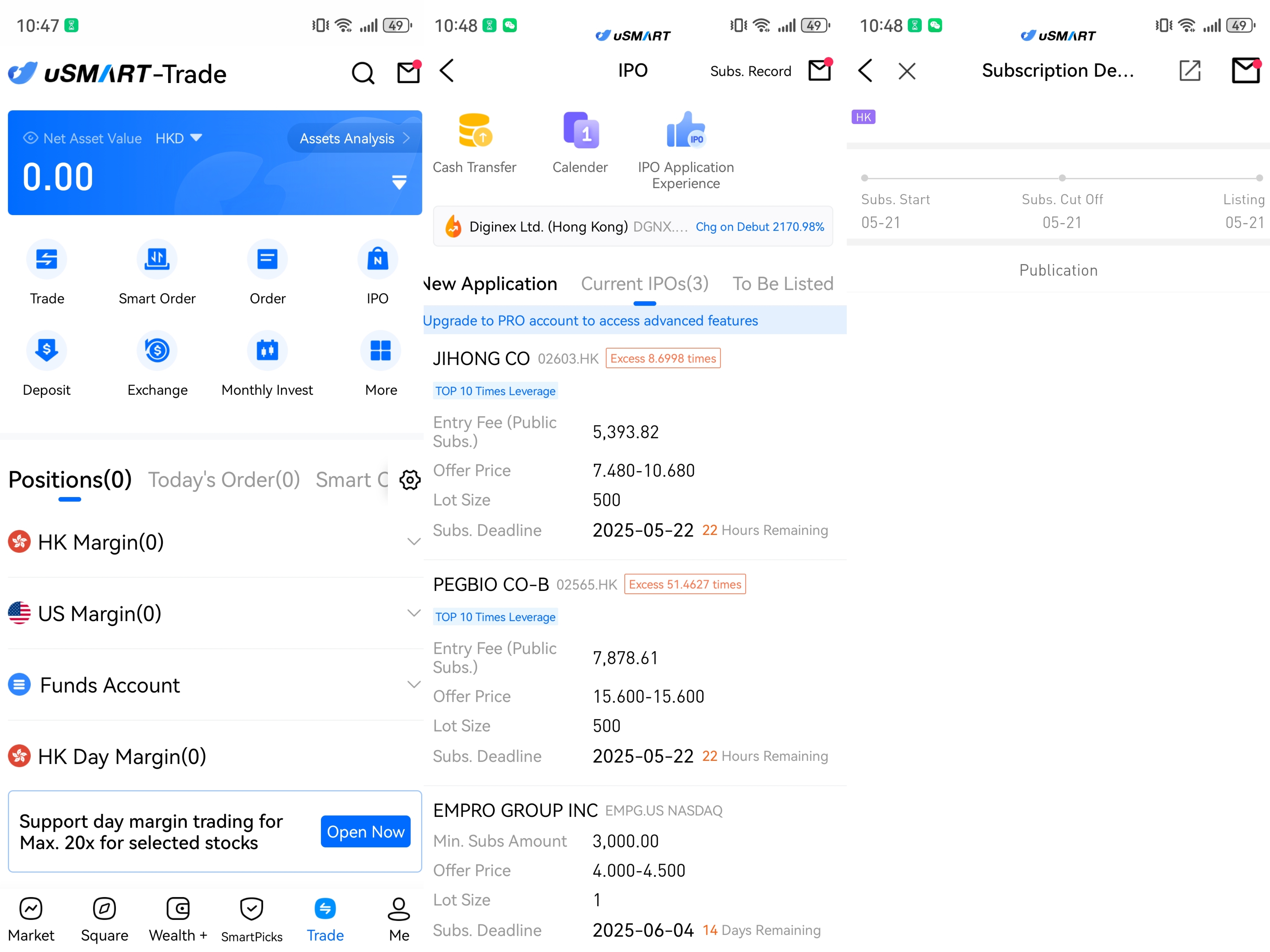1270x952 pixels.
Task: Open mail on Subscription Details page
Action: click(x=1246, y=71)
